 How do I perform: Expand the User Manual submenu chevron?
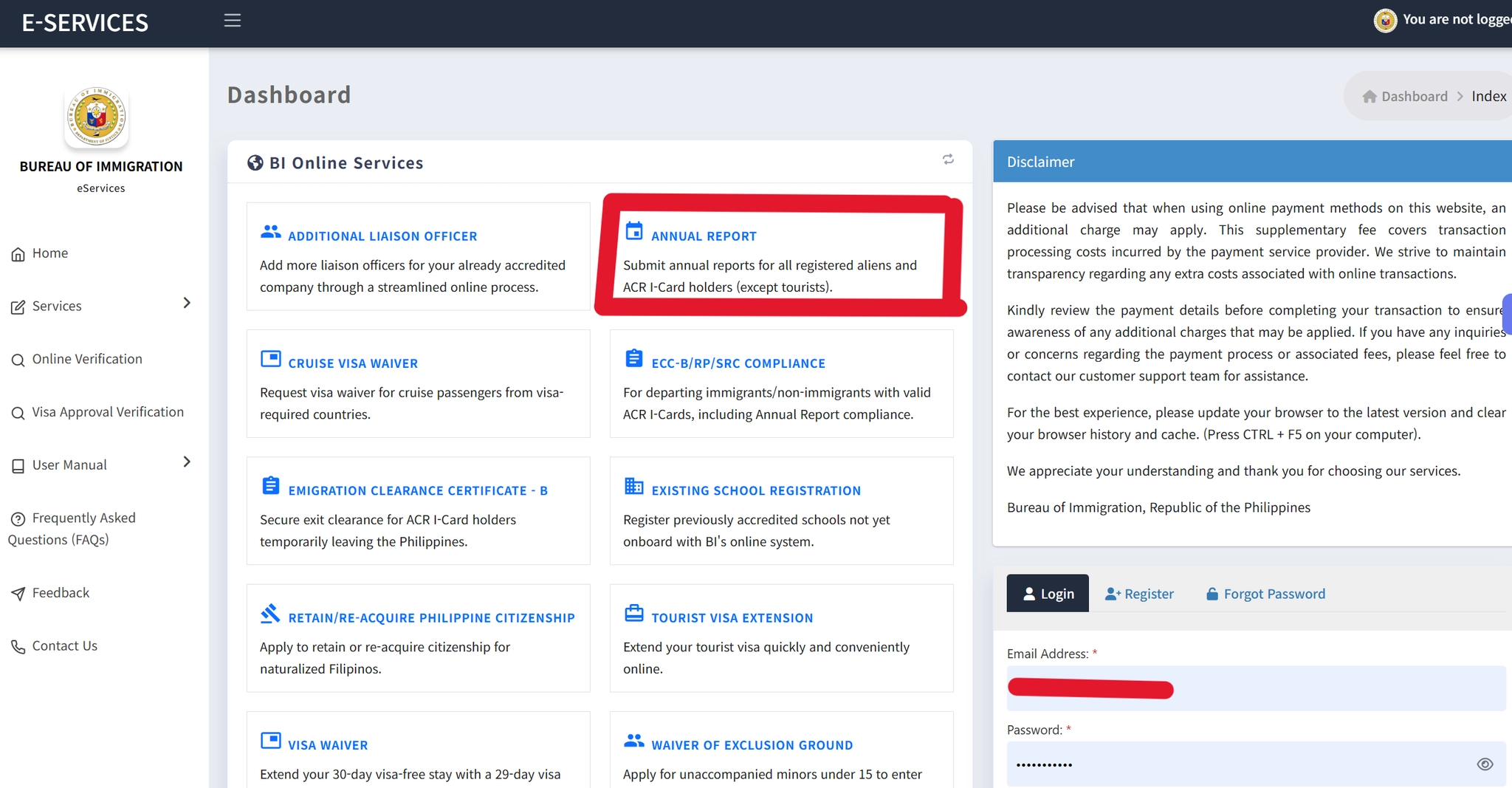point(187,462)
